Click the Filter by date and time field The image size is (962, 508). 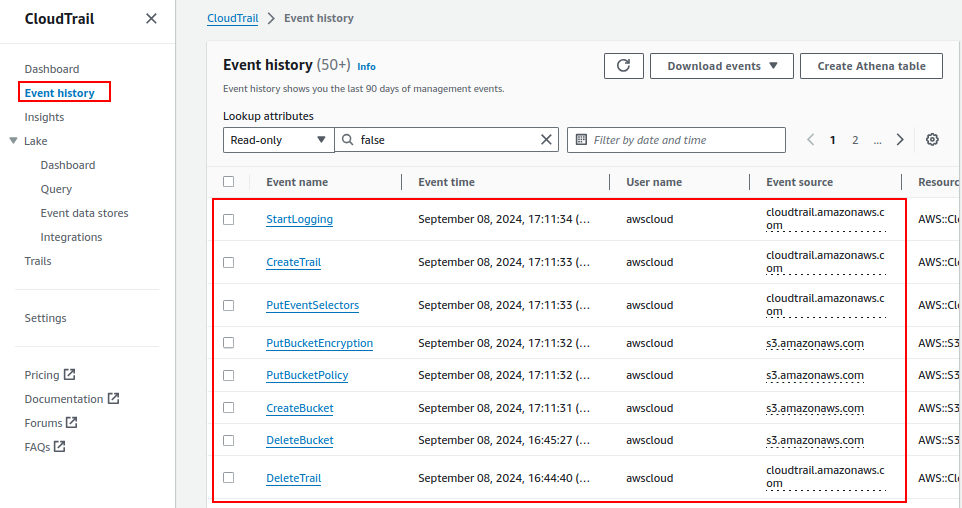pyautogui.click(x=661, y=140)
